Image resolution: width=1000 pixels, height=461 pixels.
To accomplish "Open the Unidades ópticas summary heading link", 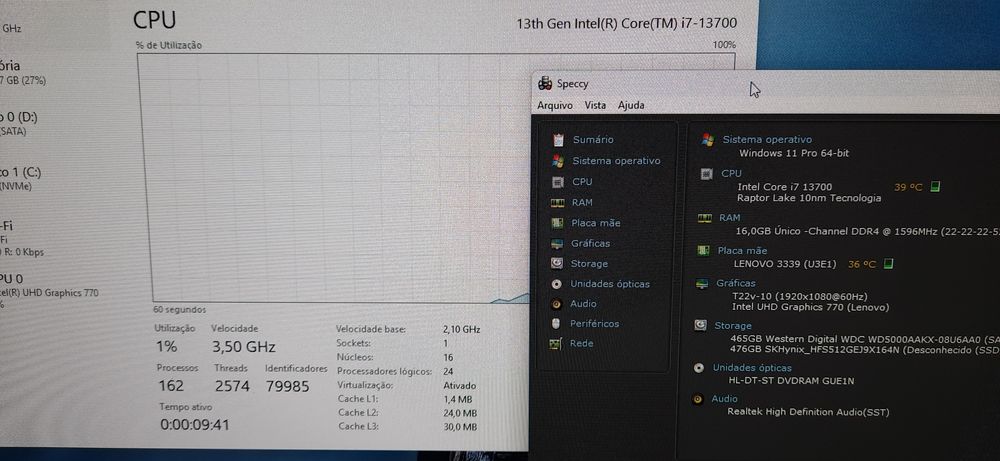I will point(752,368).
